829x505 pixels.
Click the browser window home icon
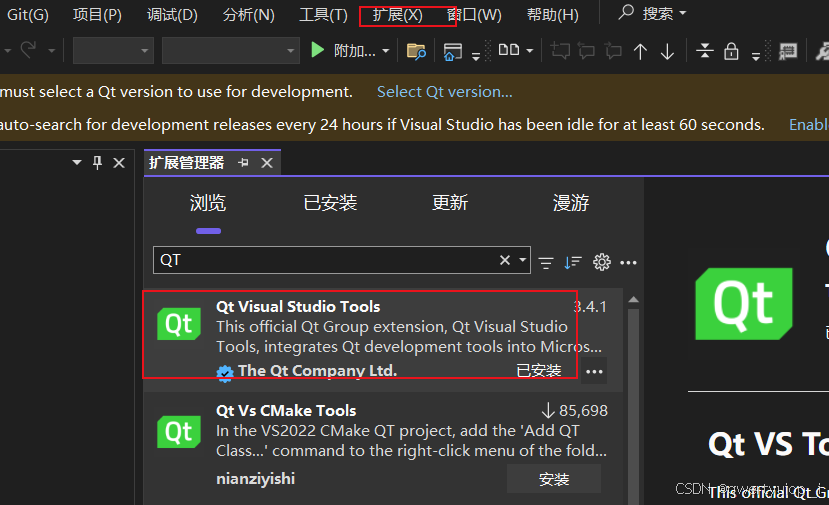453,51
